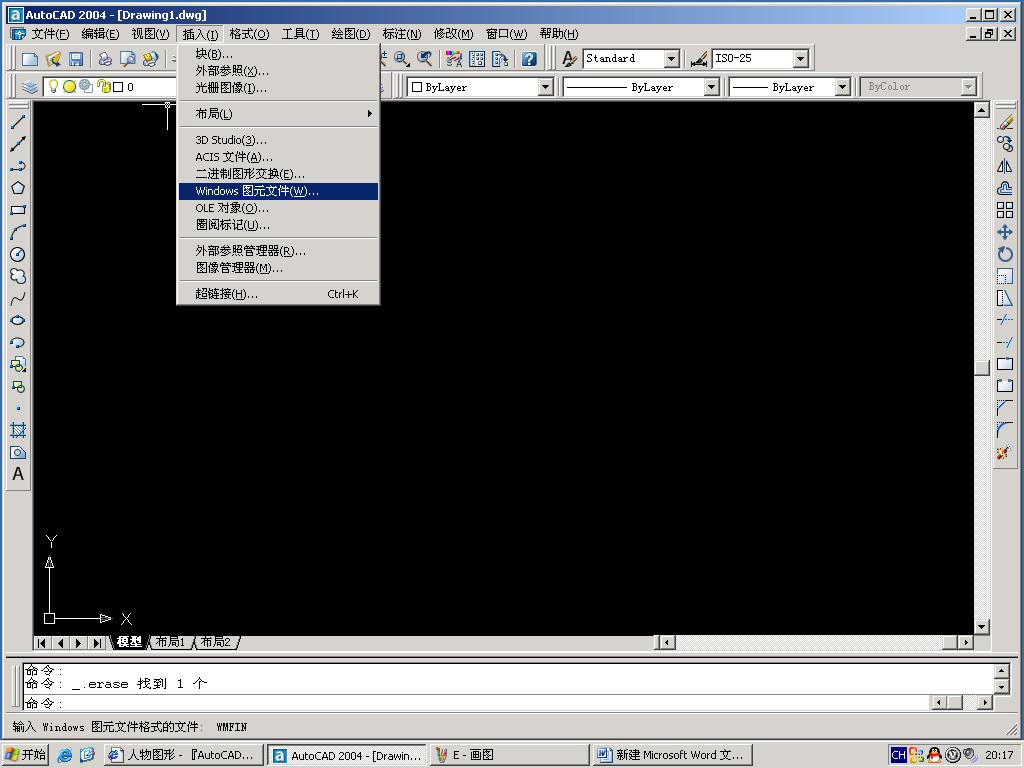Open 新建 Microsoft Word taskbar button
Screen dimensions: 1024x768
click(x=672, y=755)
